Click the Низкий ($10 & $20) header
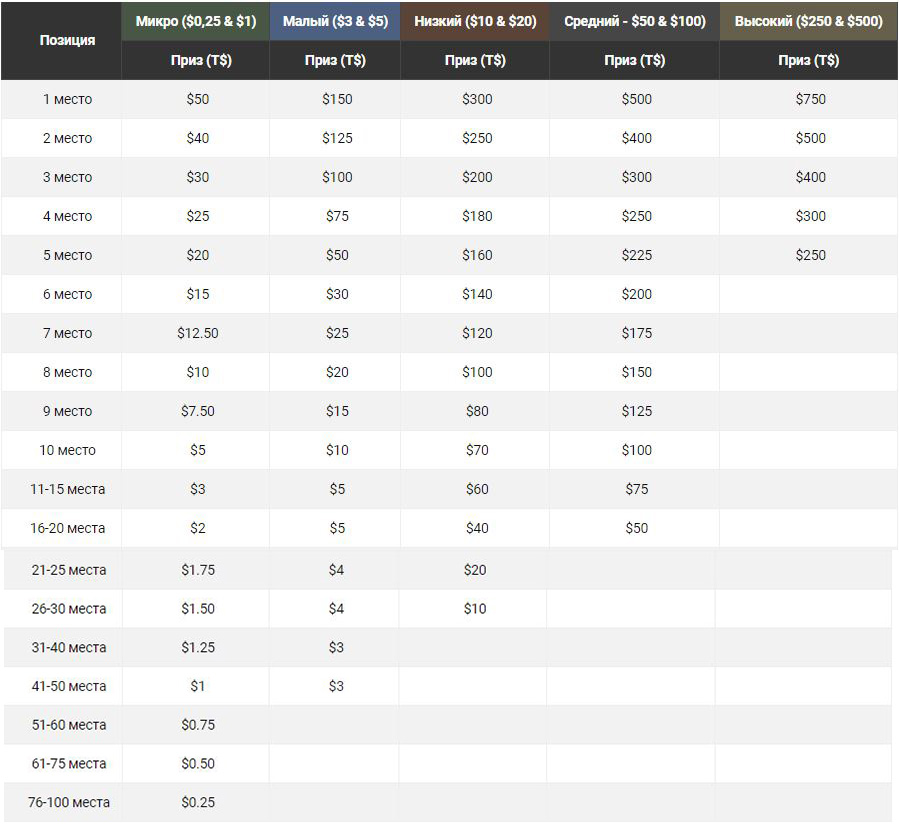 point(475,21)
